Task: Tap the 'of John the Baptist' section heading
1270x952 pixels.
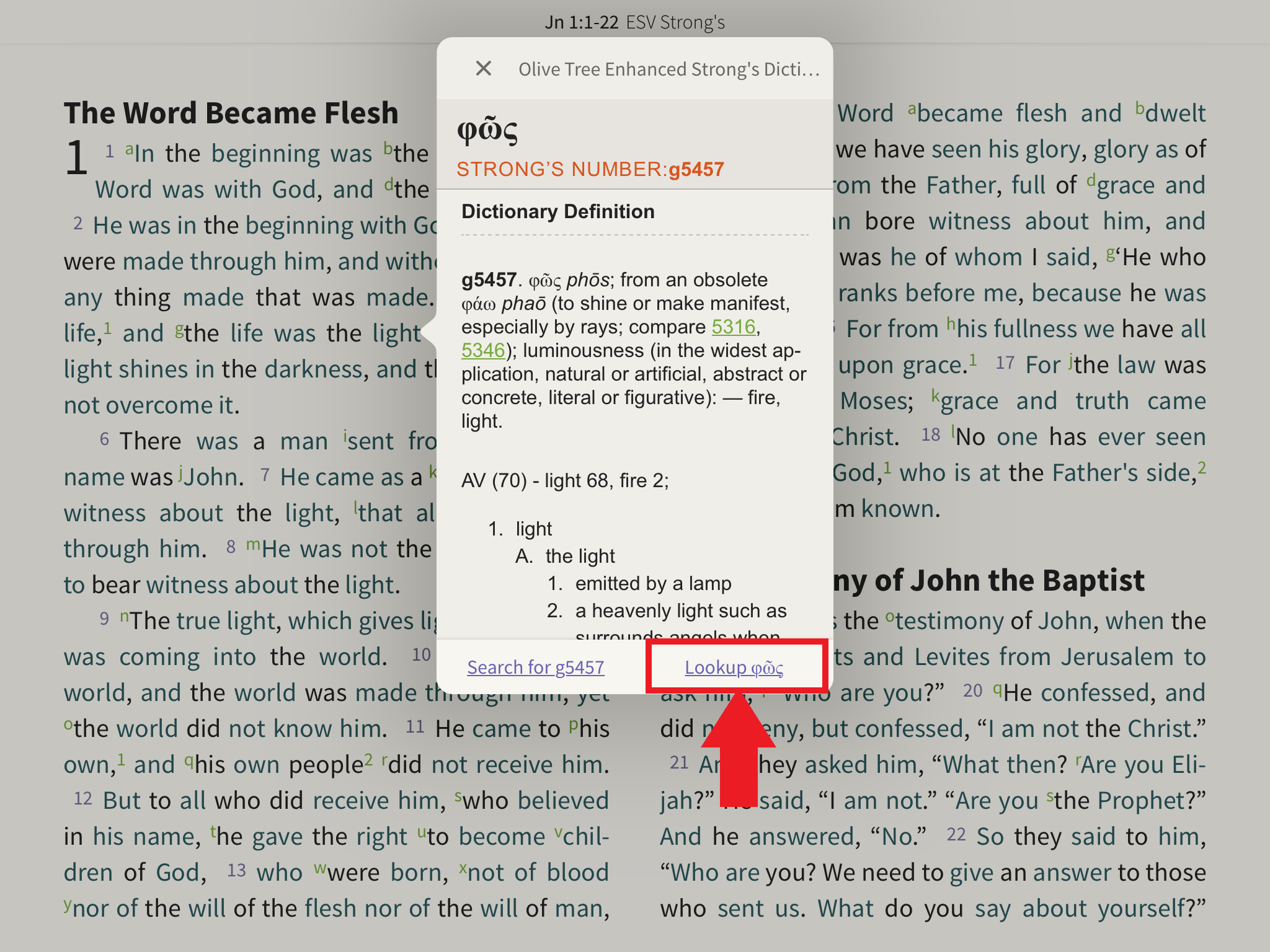Action: tap(989, 580)
